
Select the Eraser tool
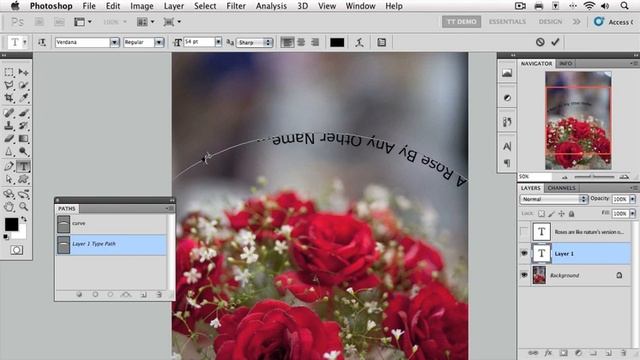9,139
